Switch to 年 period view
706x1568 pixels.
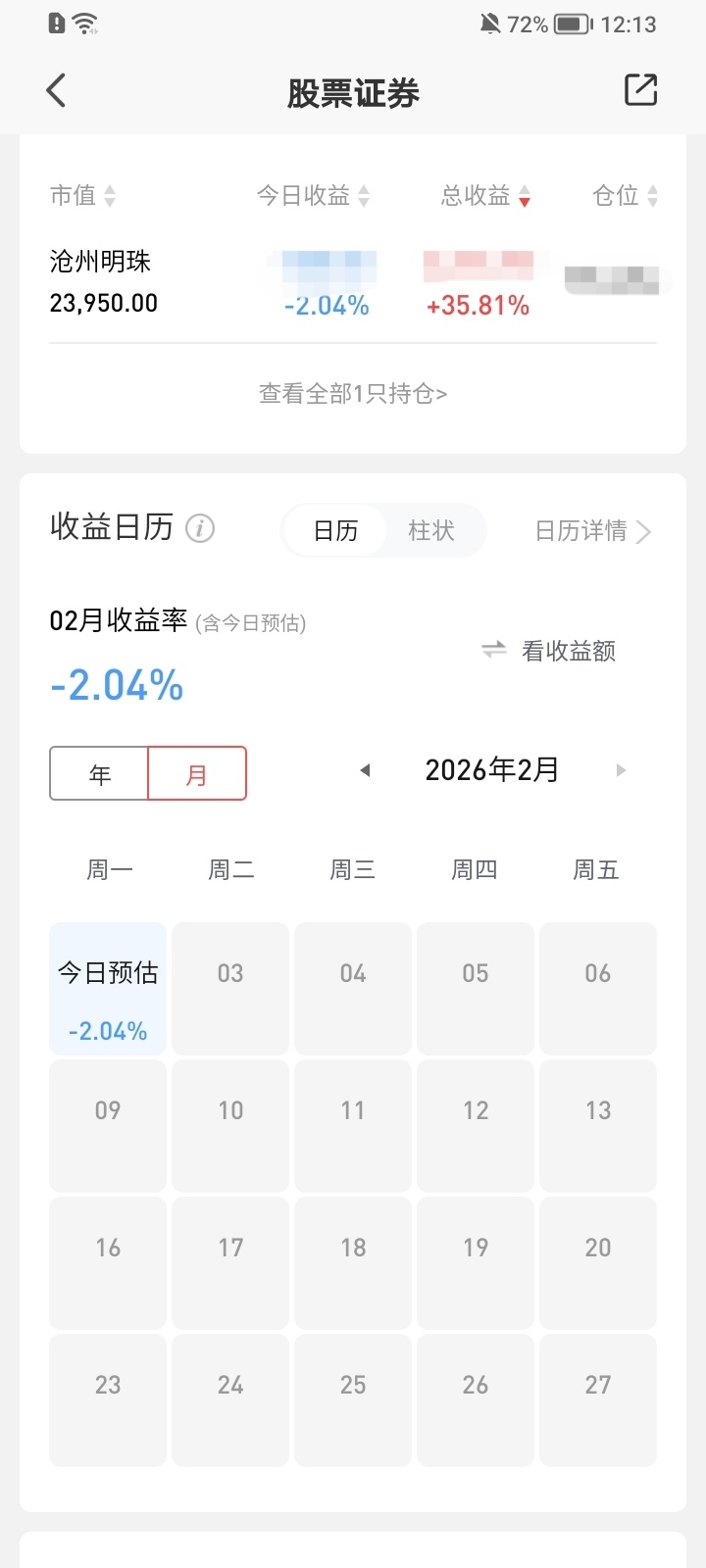click(99, 774)
